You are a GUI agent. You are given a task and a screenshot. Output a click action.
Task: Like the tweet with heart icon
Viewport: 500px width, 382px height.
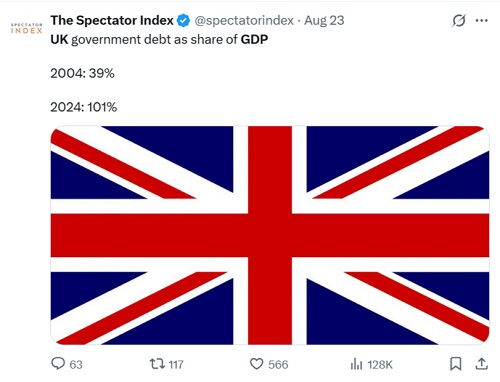point(256,364)
